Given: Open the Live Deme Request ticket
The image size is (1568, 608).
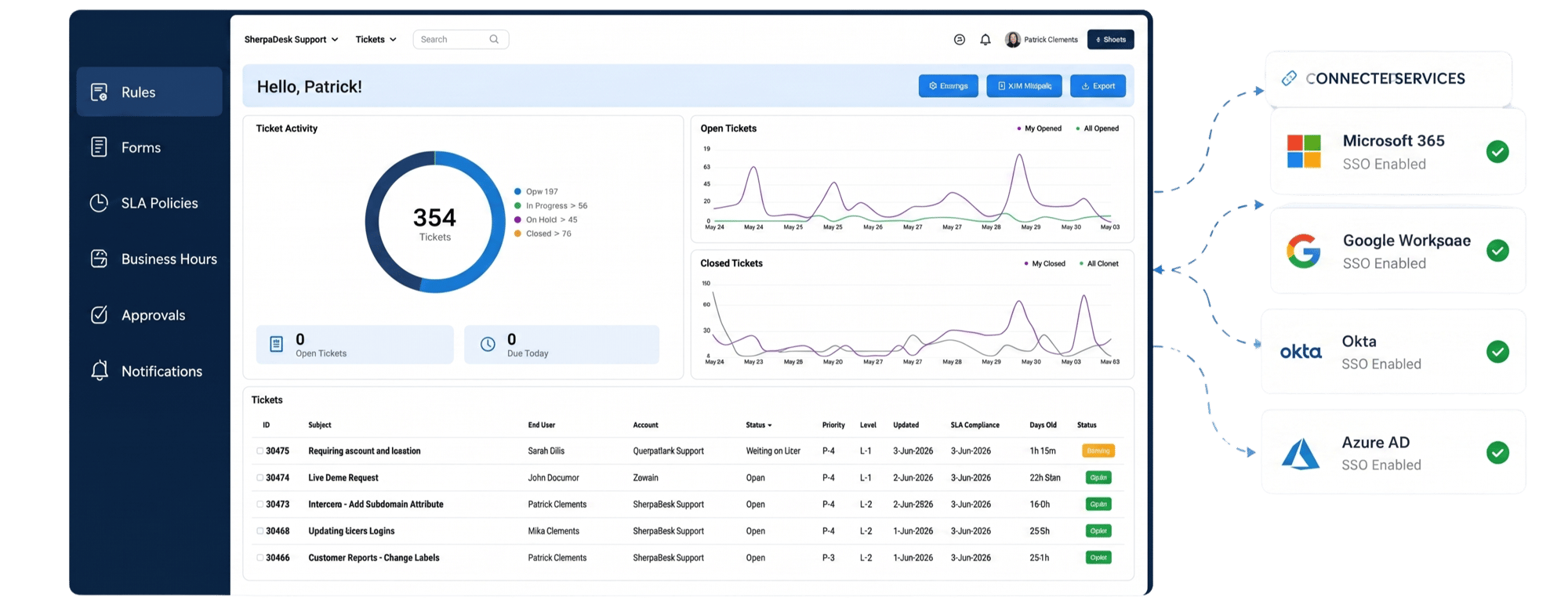Looking at the screenshot, I should click(343, 478).
